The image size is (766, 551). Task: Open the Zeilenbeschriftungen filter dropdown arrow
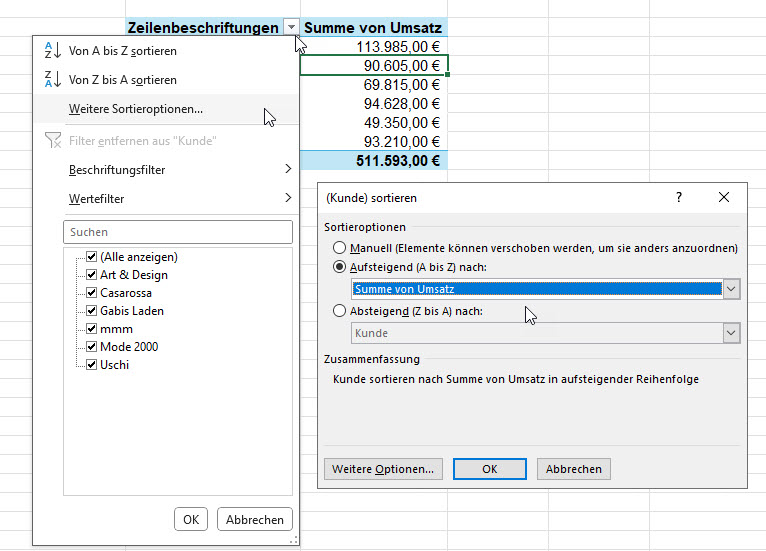click(x=290, y=29)
